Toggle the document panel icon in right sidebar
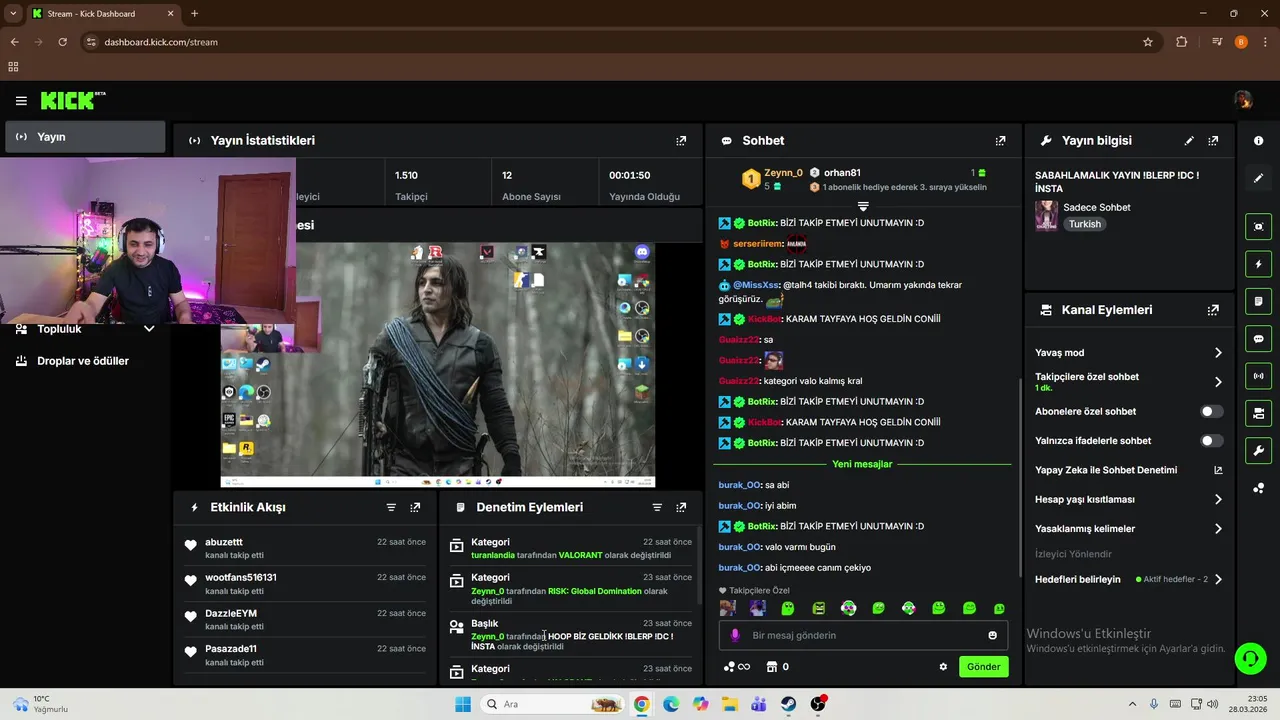 coord(1258,301)
